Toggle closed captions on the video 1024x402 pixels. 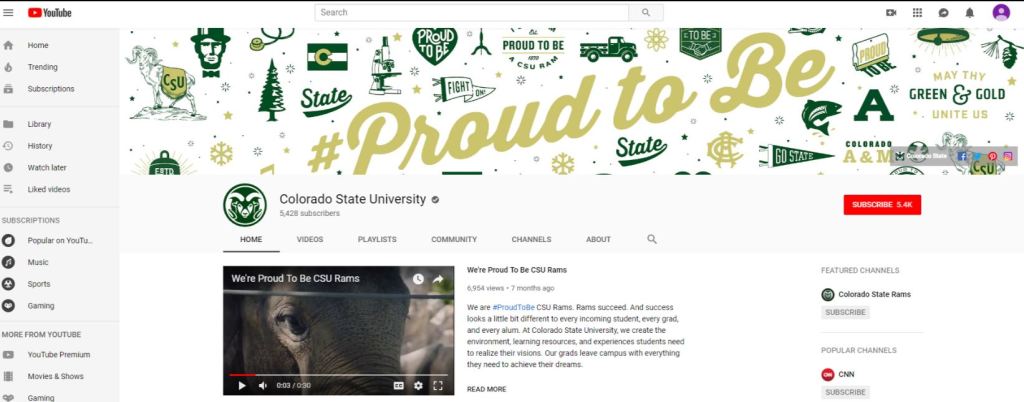tap(398, 386)
